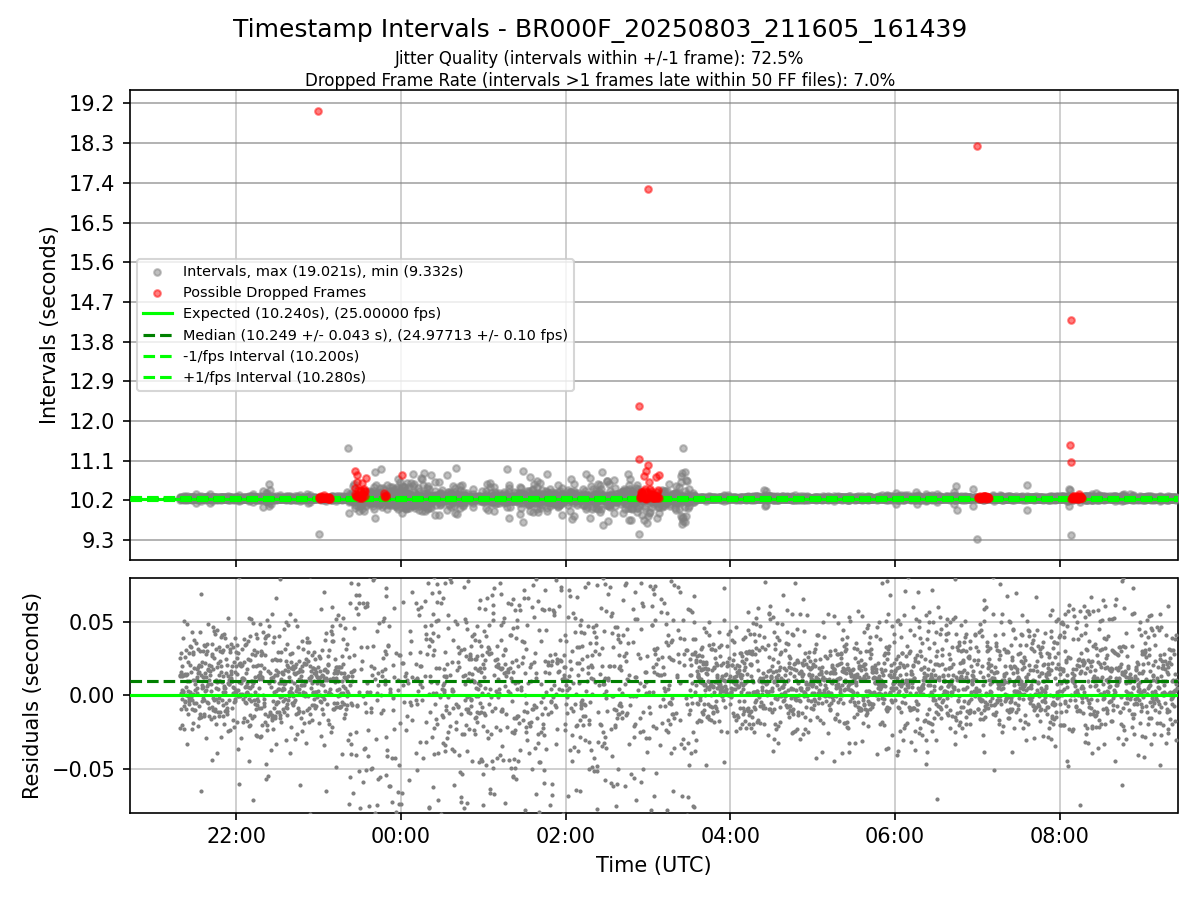
Task: Click the solid green line sample beside 'Expected'
Action: tap(158, 314)
